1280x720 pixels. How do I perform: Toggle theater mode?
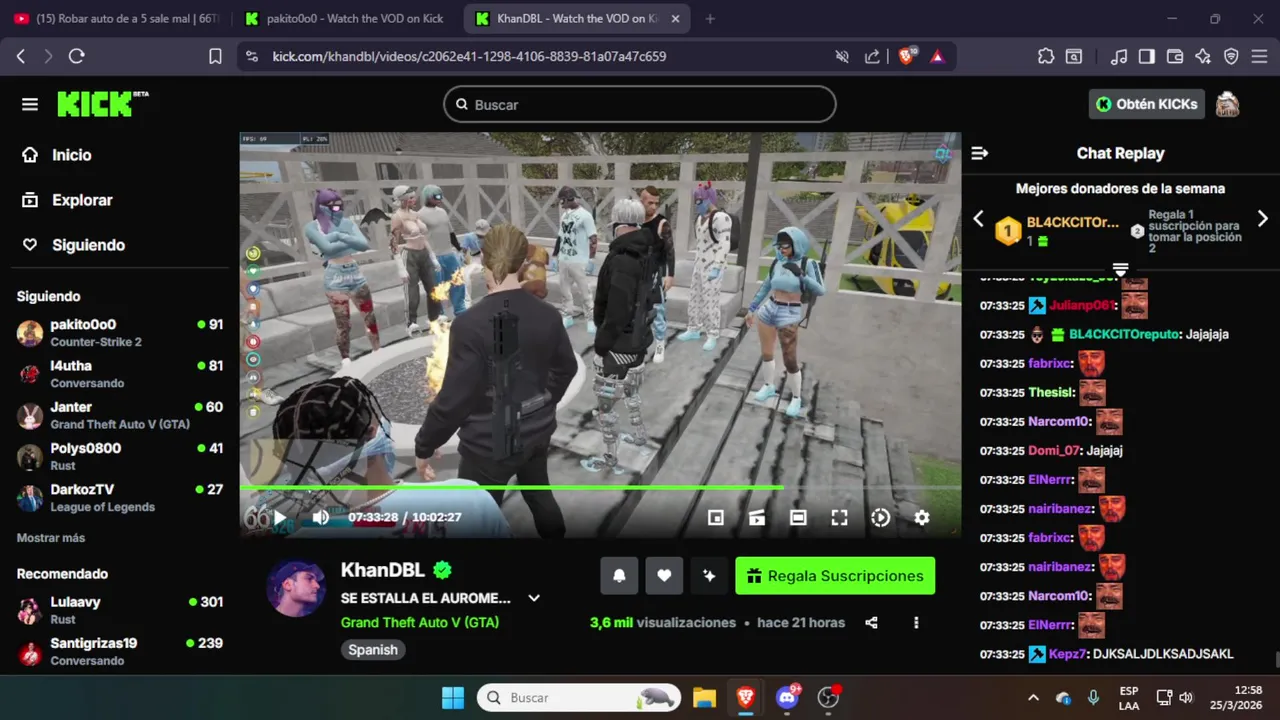coord(798,517)
